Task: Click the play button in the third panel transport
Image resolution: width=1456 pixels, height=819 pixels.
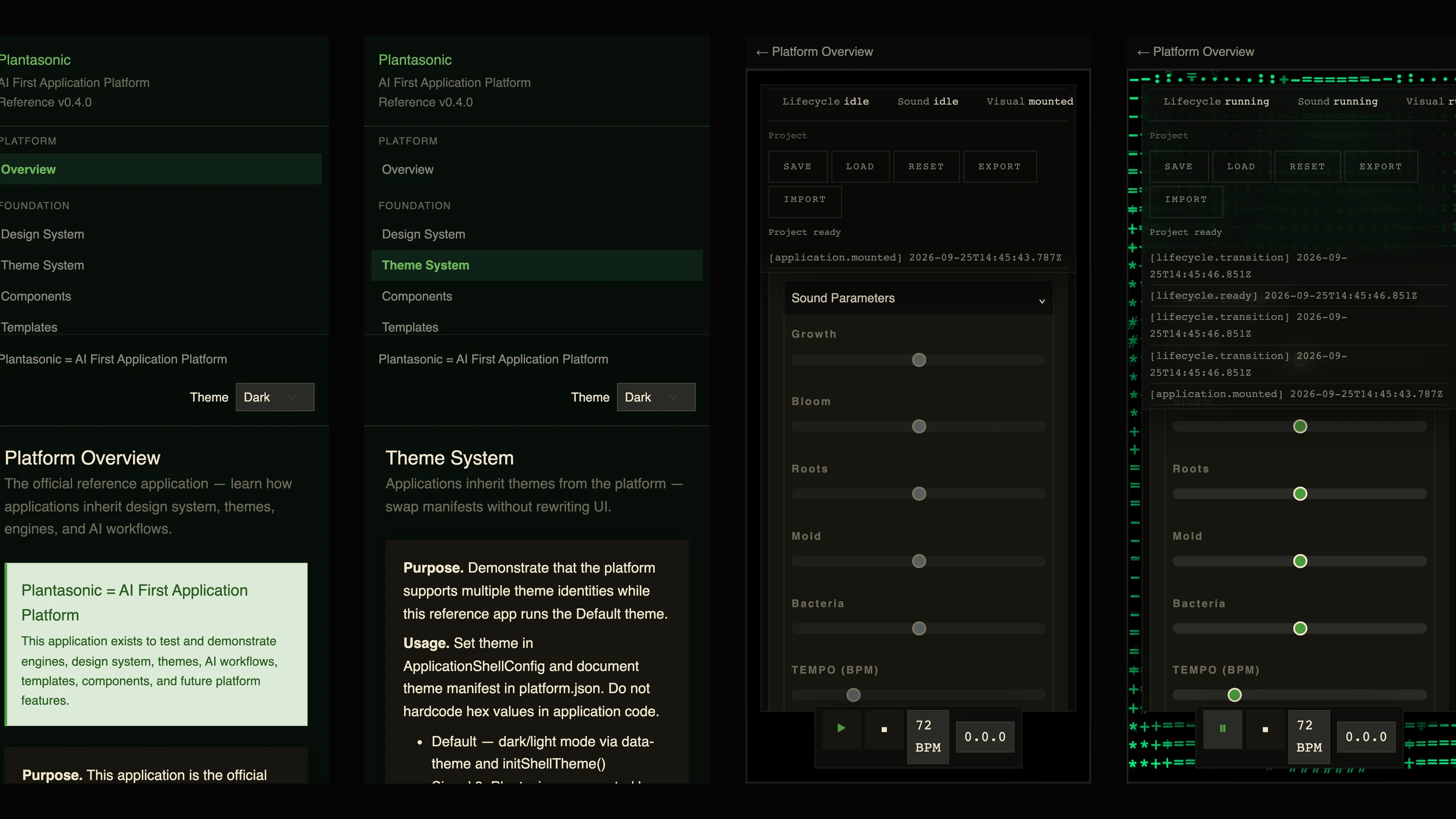Action: click(x=841, y=728)
